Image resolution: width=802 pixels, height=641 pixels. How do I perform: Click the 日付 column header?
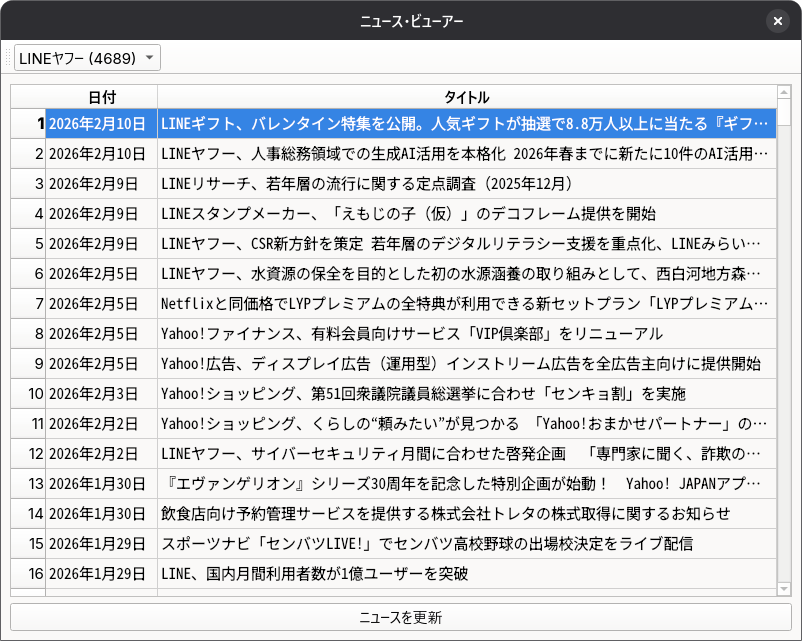point(101,97)
